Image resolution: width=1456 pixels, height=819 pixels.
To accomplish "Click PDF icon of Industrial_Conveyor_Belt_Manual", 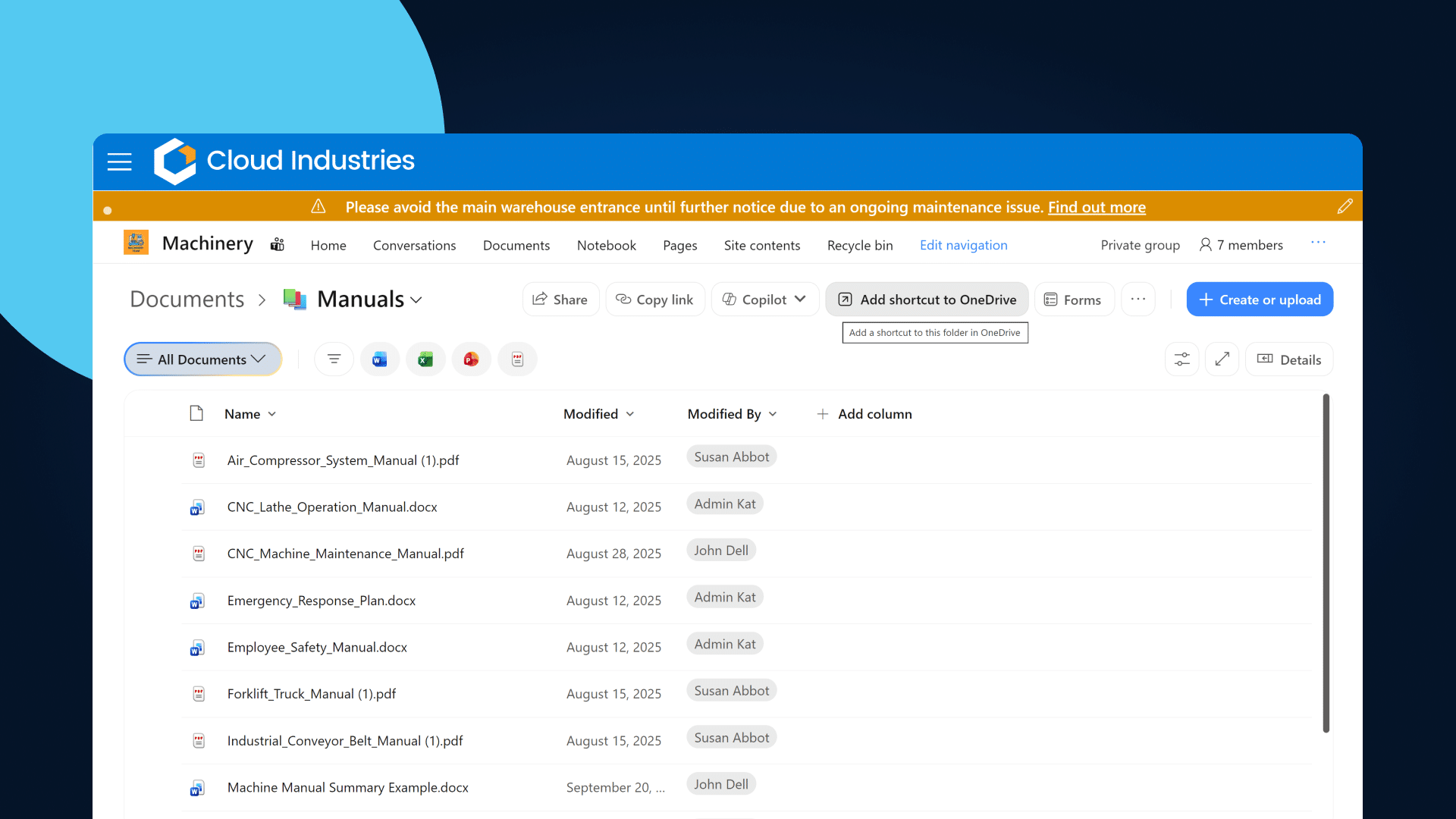I will [199, 741].
